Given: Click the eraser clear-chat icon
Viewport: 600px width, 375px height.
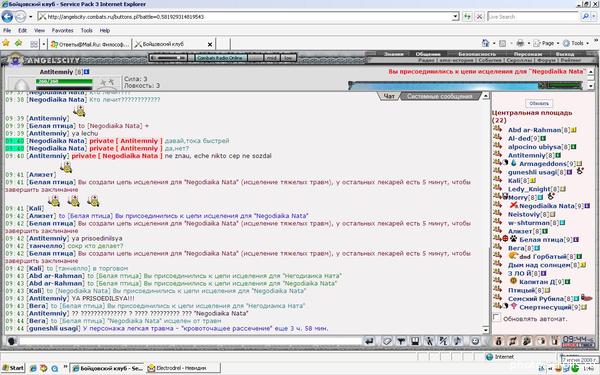Looking at the screenshot, I should pyautogui.click(x=387, y=341).
